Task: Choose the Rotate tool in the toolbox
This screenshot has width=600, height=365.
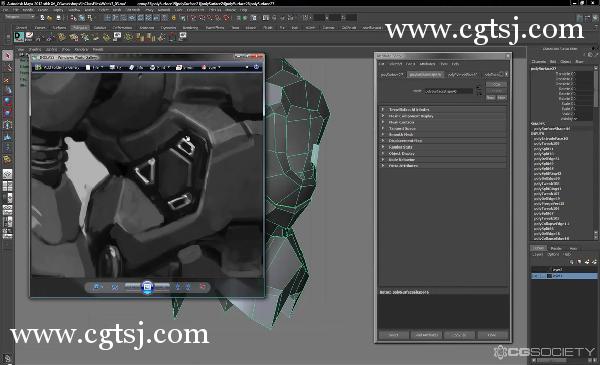Action: click(7, 102)
